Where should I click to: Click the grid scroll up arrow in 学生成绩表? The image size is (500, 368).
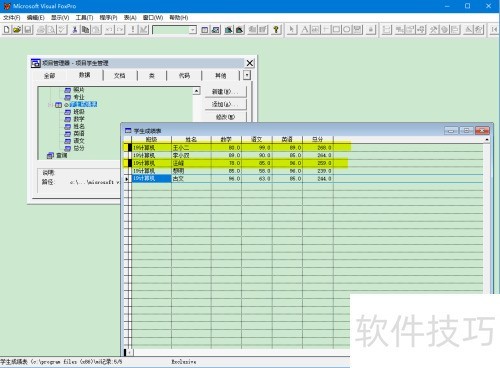click(x=487, y=139)
